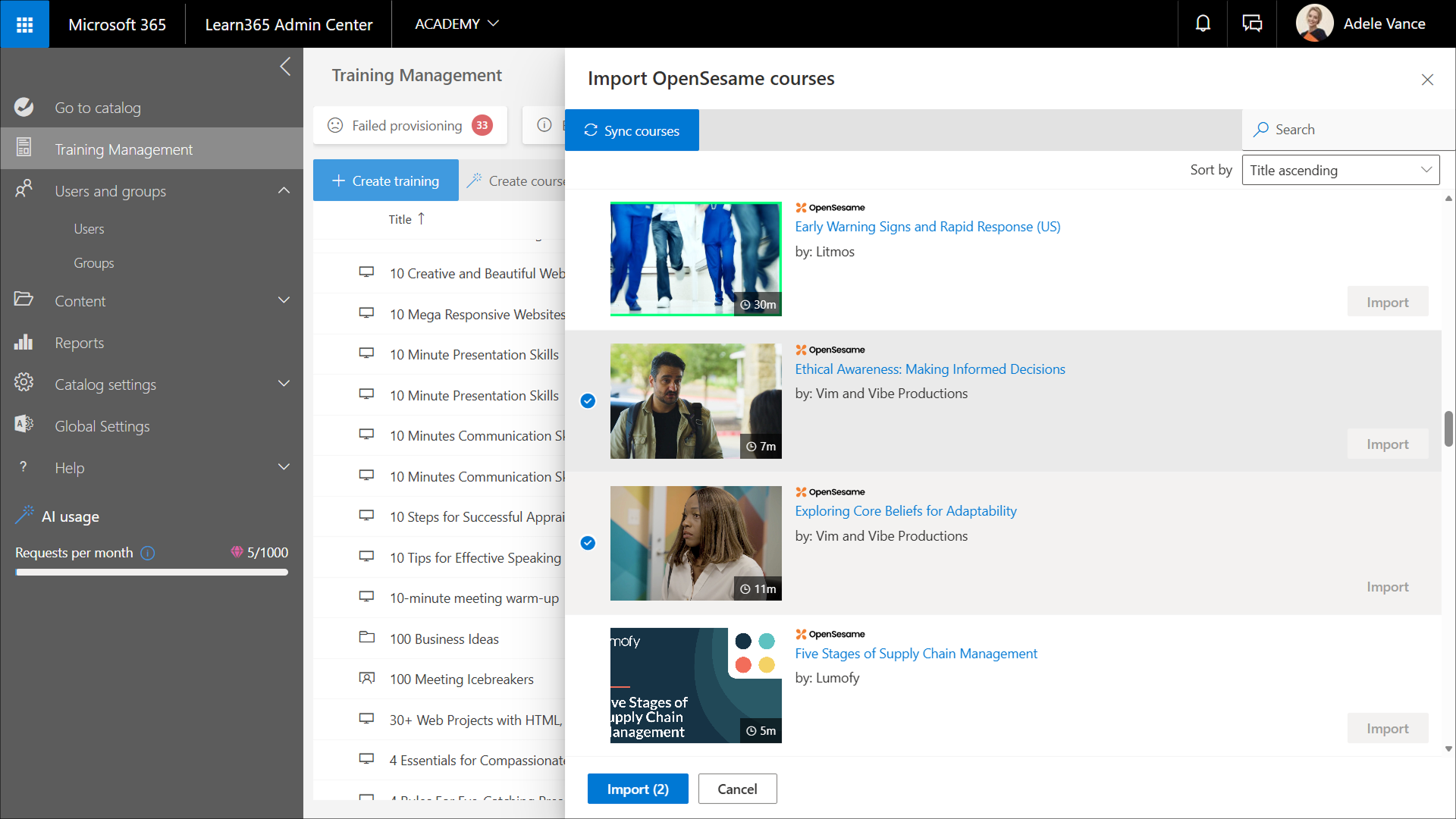Image resolution: width=1456 pixels, height=819 pixels.
Task: Click the Reports bar chart icon
Action: pyautogui.click(x=24, y=343)
